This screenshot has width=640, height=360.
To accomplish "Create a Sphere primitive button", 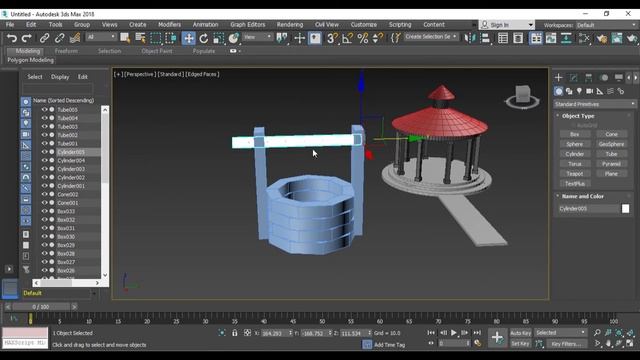I will coord(574,144).
